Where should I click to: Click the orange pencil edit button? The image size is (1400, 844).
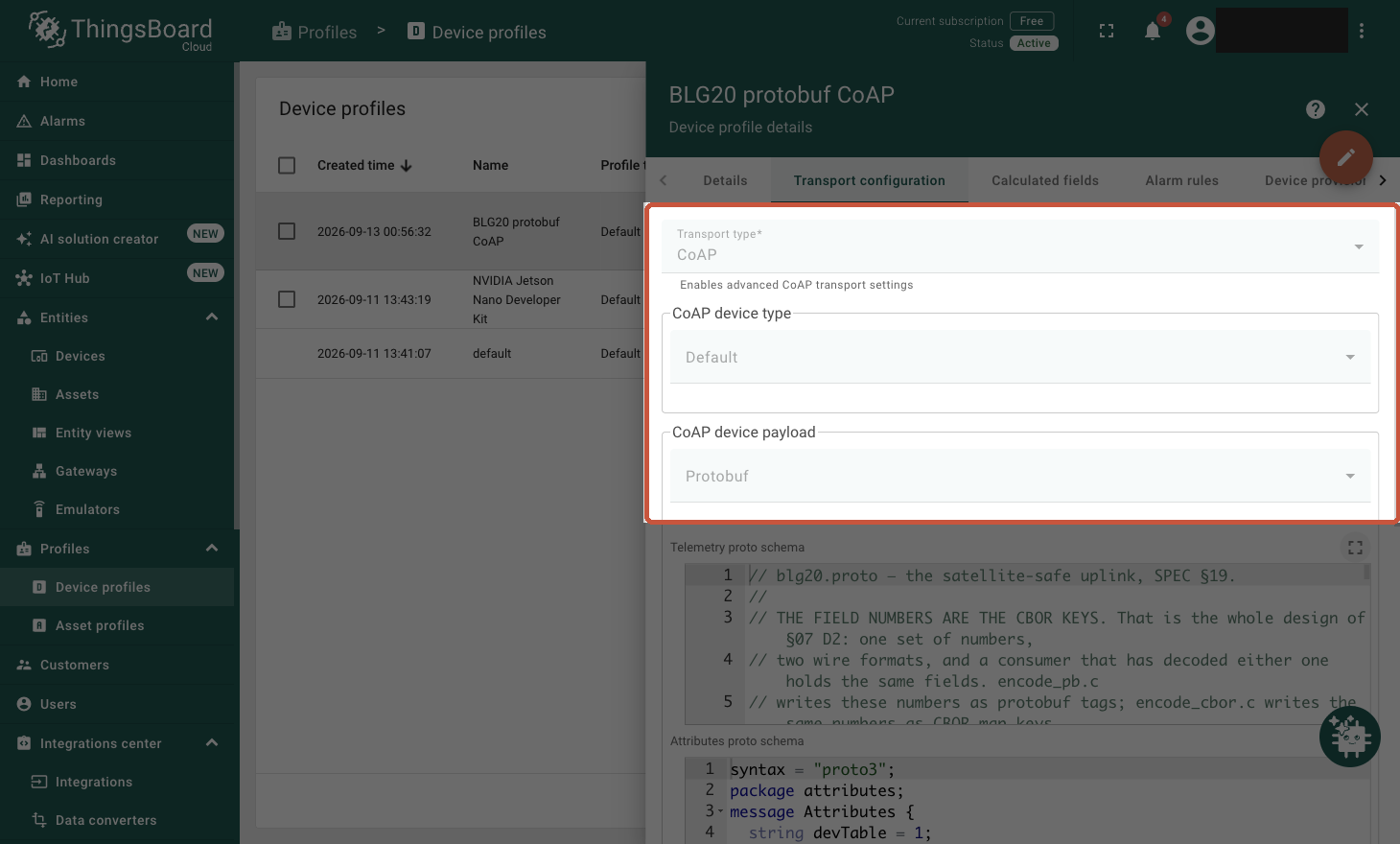[x=1346, y=157]
